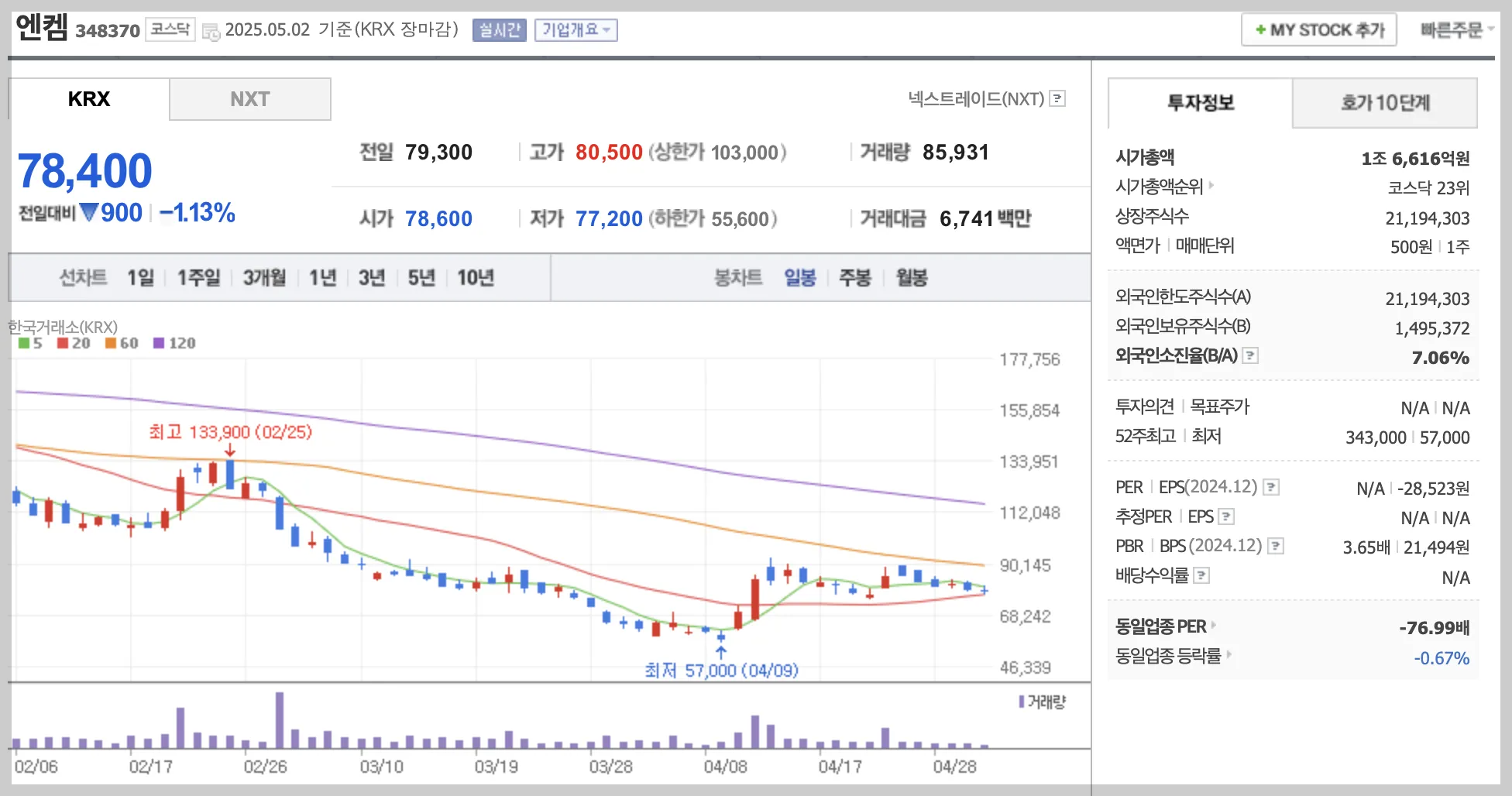Screen dimensions: 1512x796
Task: Switch to the KRX tab
Action: (x=89, y=99)
